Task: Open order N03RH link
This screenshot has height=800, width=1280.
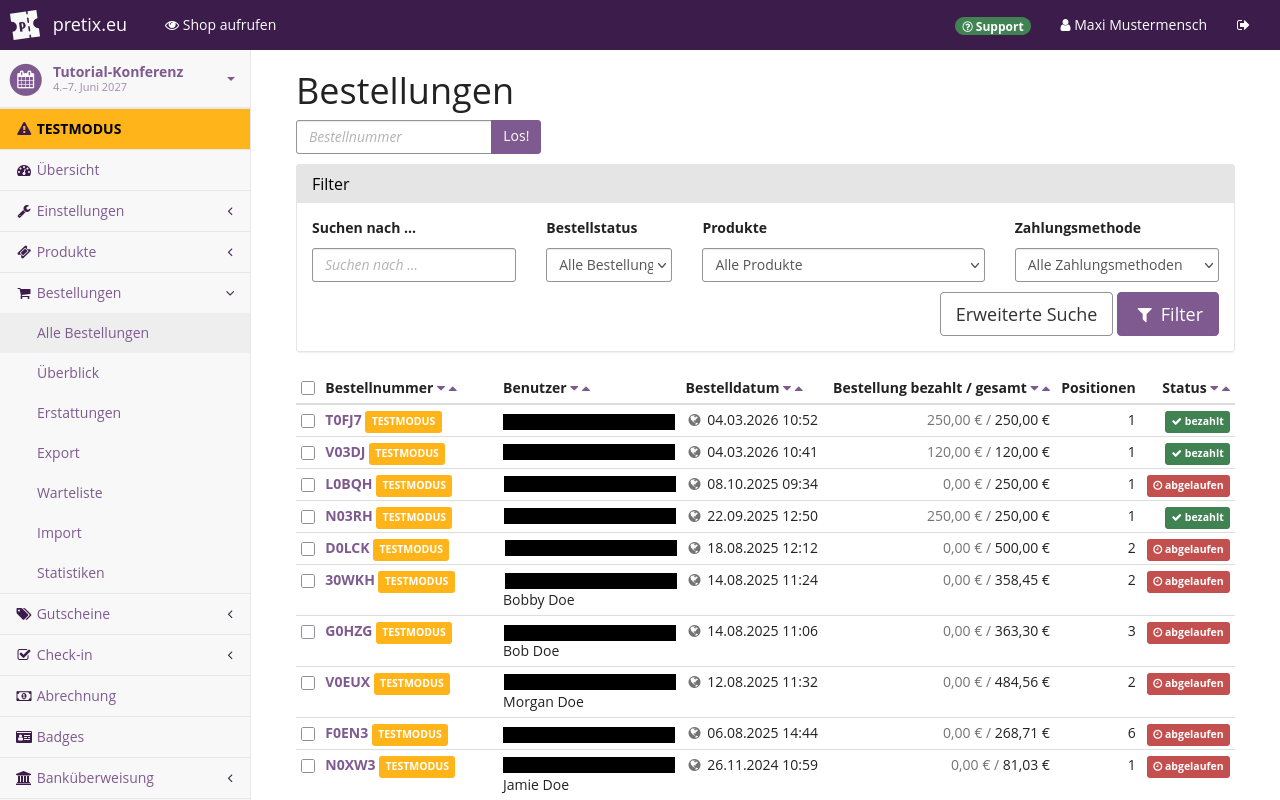Action: pos(349,517)
